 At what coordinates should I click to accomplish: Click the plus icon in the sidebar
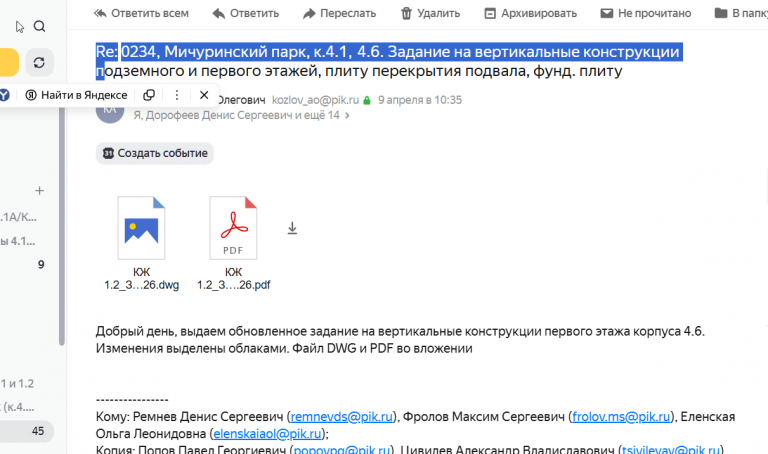[x=40, y=191]
